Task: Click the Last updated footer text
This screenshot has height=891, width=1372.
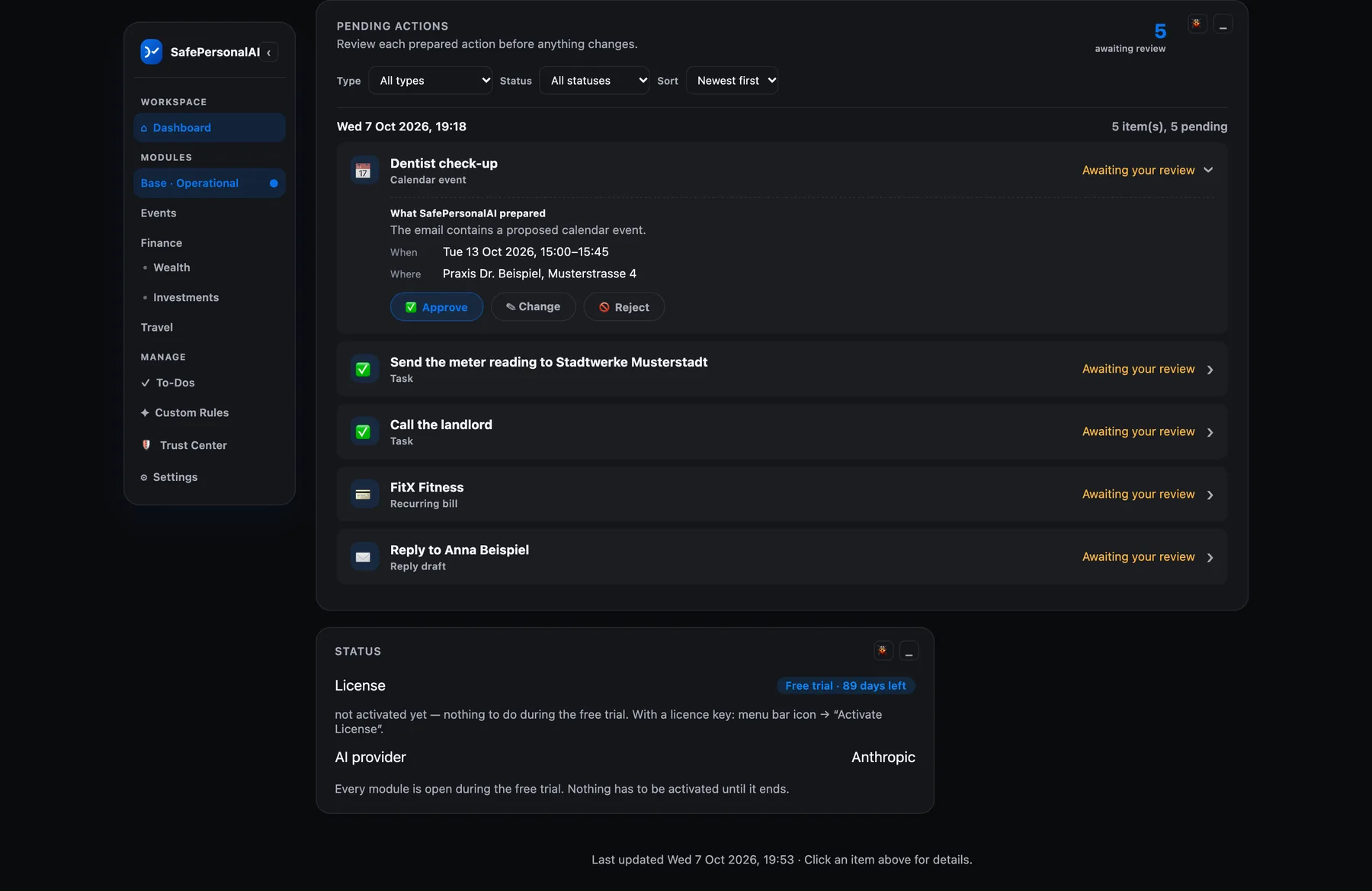Action: 782,860
